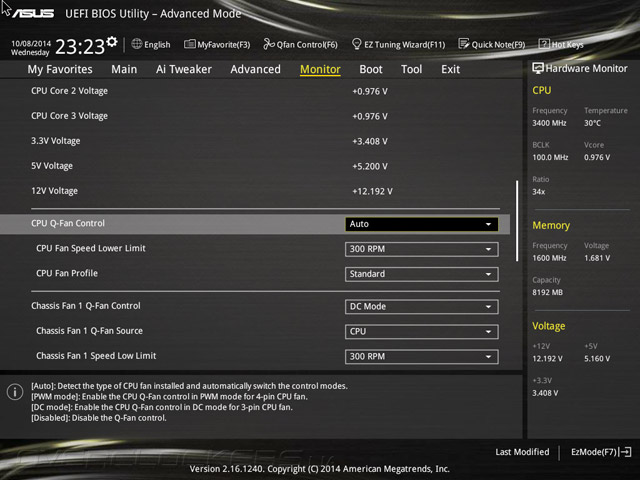
Task: Open Chassis Fan 1 Q-Fan Source dropdown
Action: click(422, 331)
